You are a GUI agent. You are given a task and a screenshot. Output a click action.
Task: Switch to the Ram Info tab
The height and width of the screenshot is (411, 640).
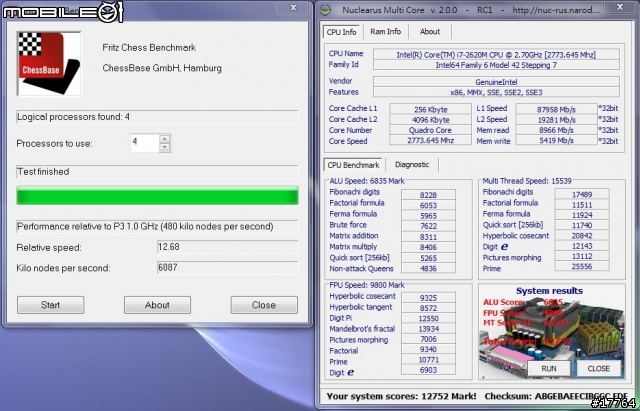click(x=385, y=31)
